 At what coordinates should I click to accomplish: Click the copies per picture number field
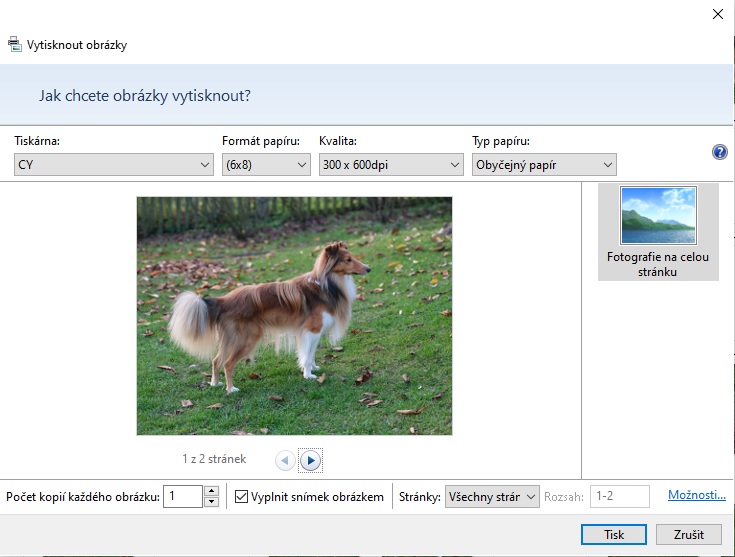pyautogui.click(x=183, y=496)
